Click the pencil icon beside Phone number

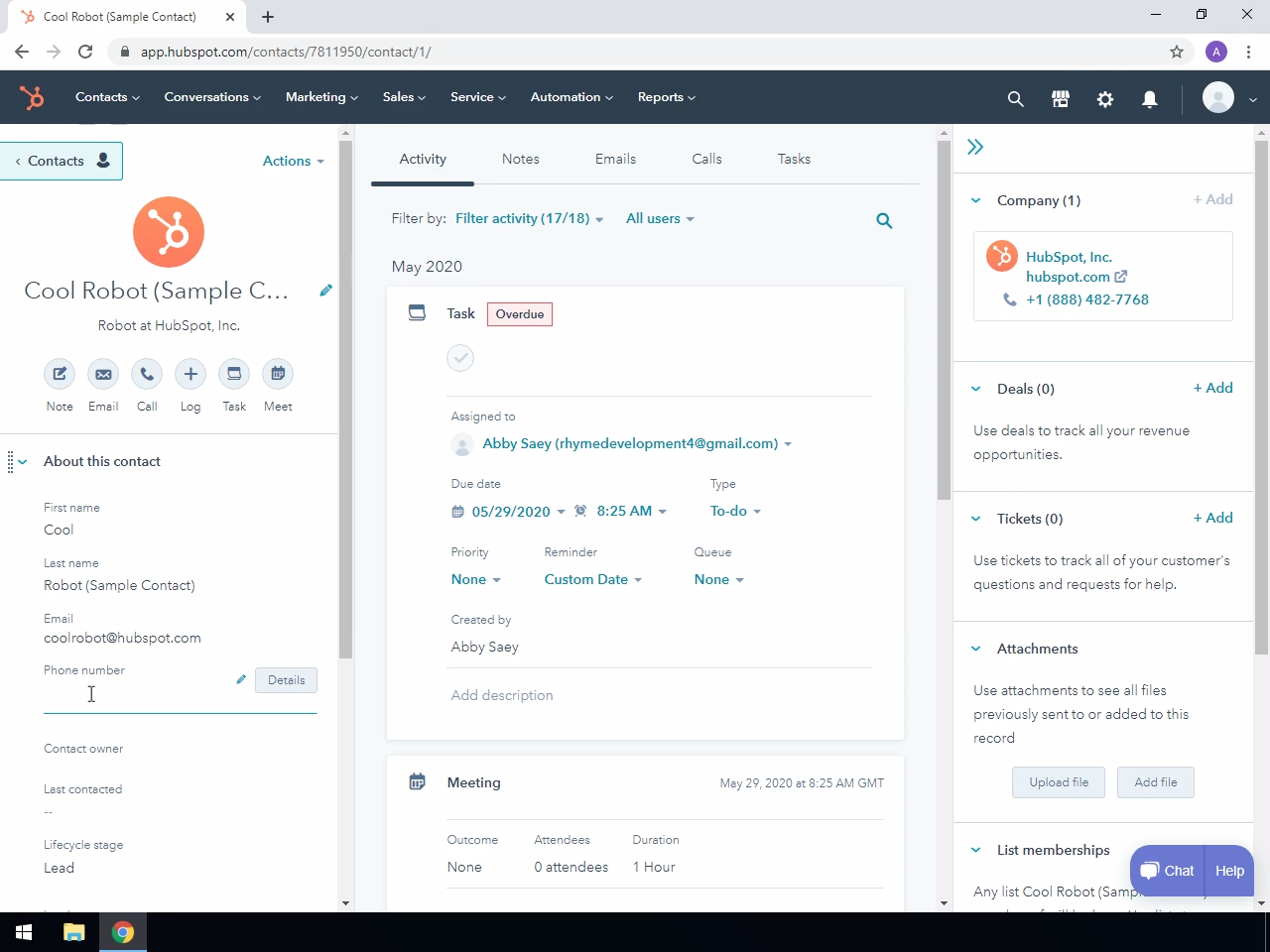tap(241, 679)
